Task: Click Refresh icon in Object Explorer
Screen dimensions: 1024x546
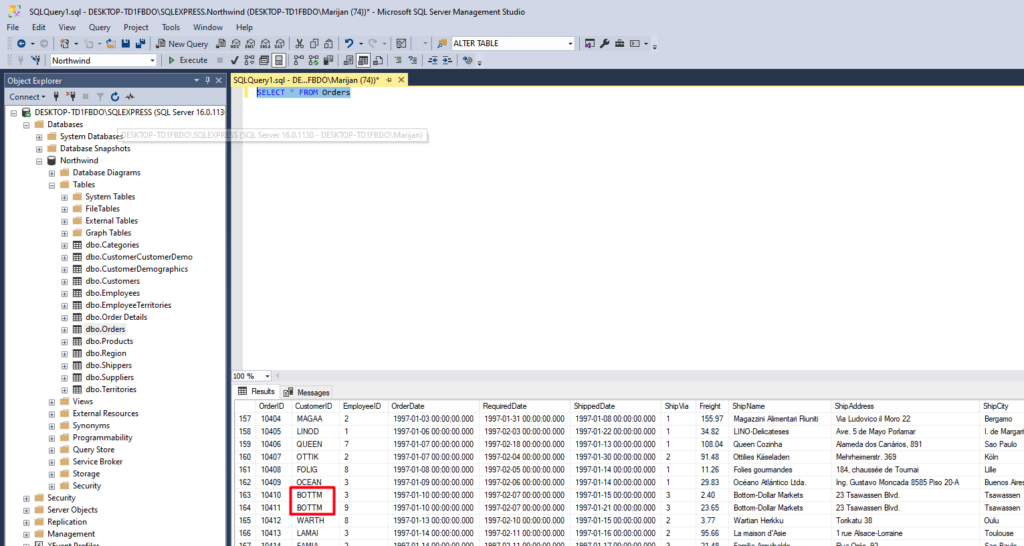Action: tap(115, 97)
